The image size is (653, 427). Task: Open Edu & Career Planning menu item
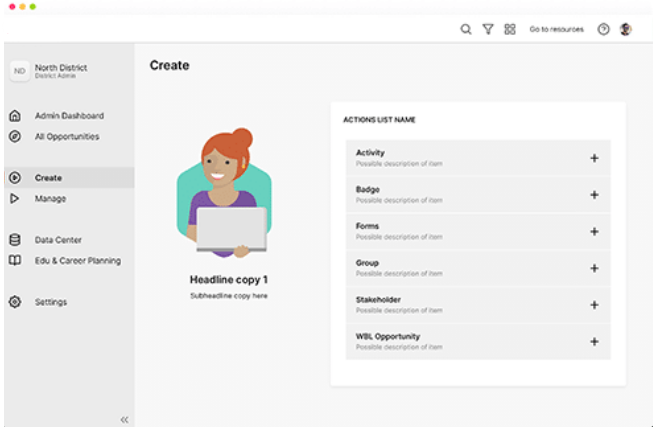pyautogui.click(x=77, y=261)
